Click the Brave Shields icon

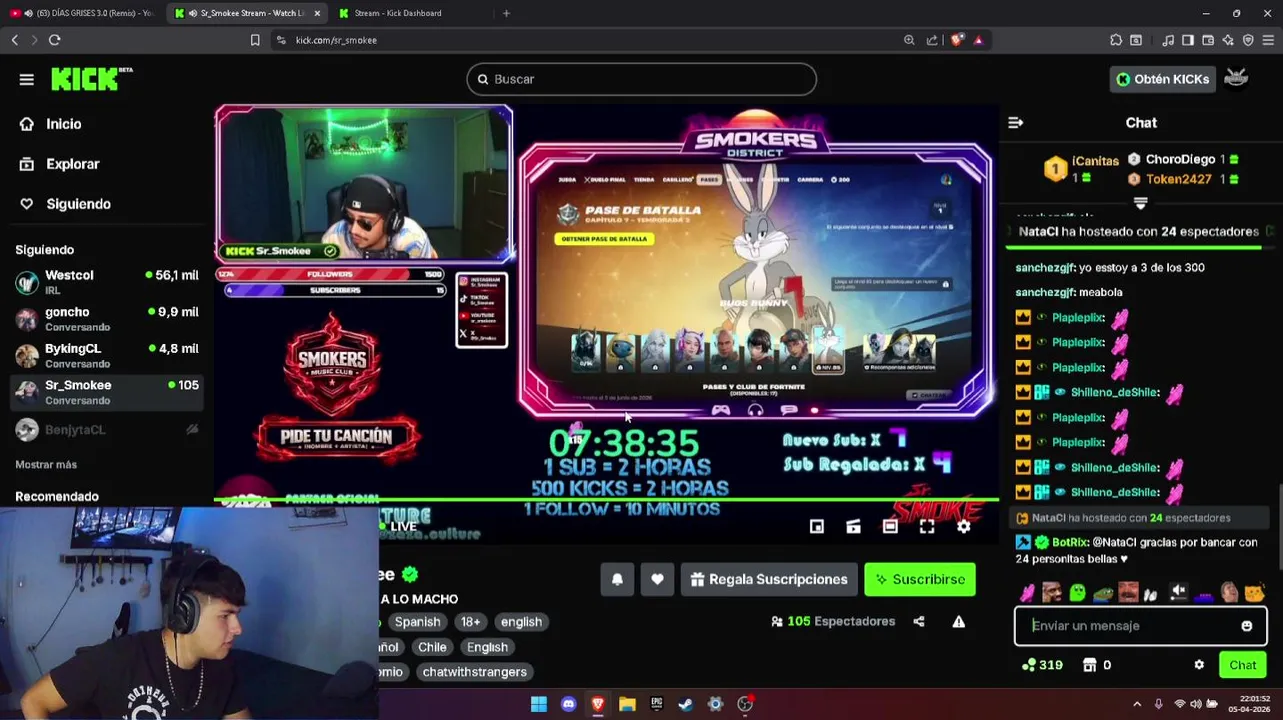[957, 40]
